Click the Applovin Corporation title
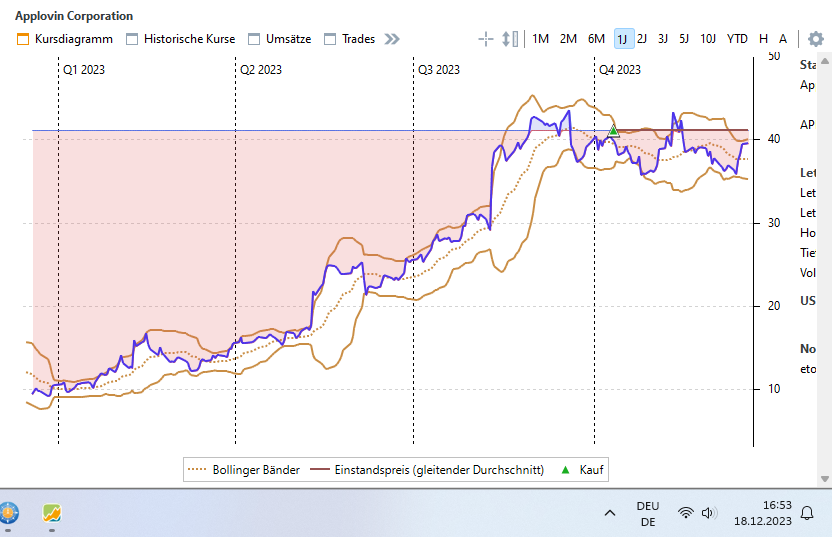The height and width of the screenshot is (537, 832). [x=74, y=16]
